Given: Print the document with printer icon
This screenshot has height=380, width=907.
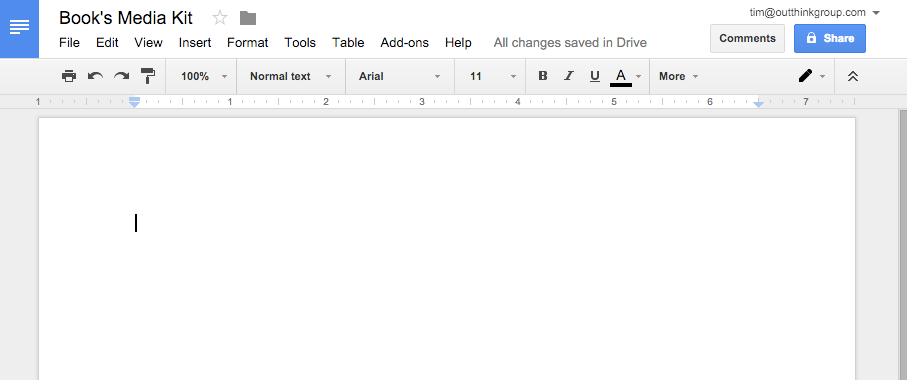Looking at the screenshot, I should pyautogui.click(x=69, y=76).
